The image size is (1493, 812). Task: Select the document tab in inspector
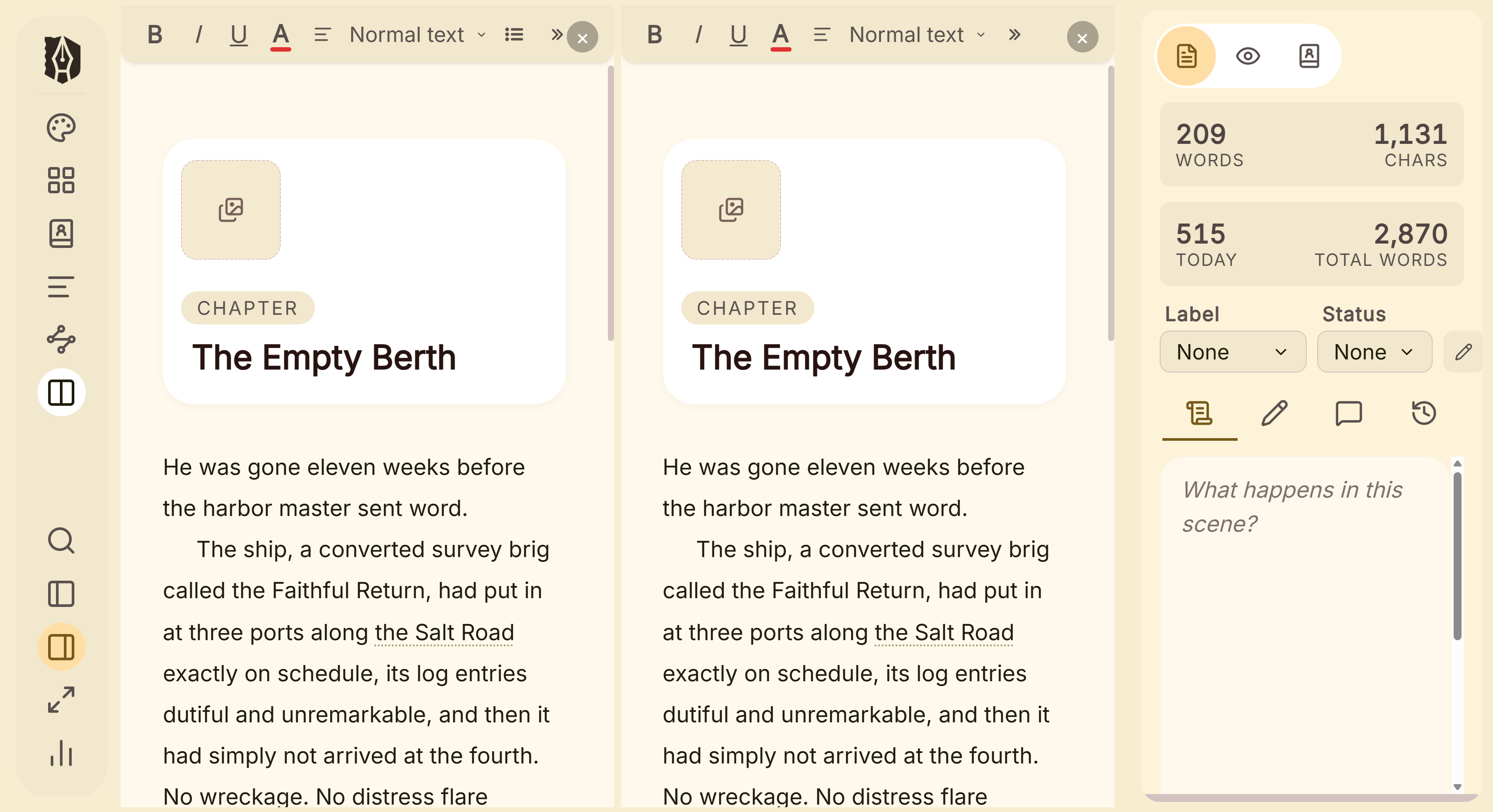[x=1186, y=56]
